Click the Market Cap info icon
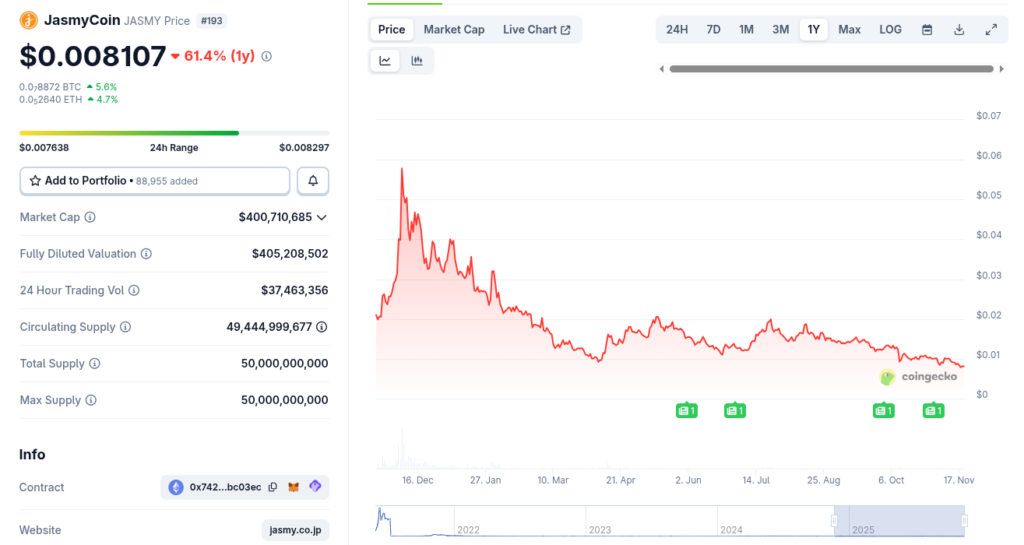The height and width of the screenshot is (545, 1024). click(x=90, y=217)
